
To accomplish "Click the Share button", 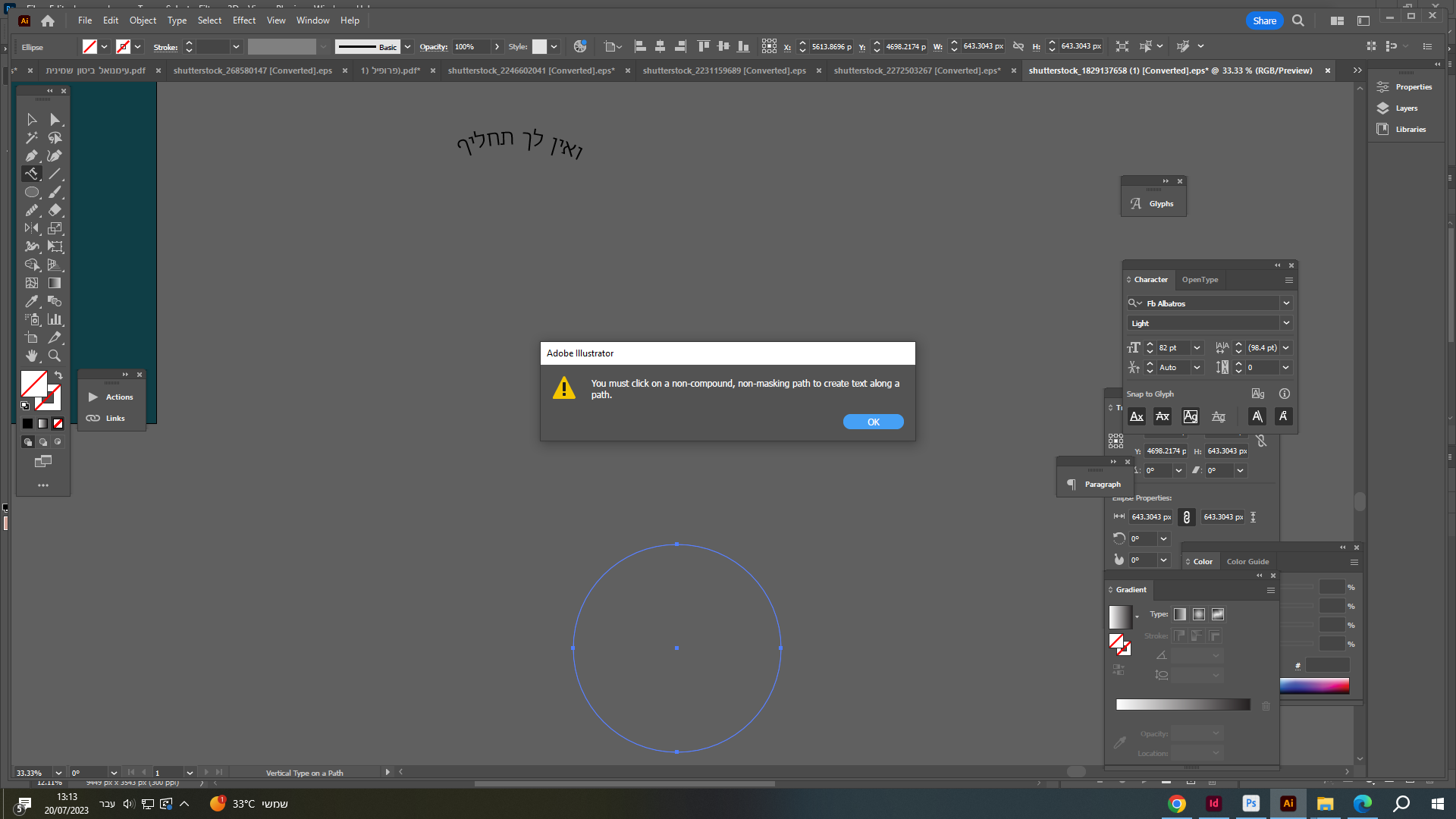I will 1263,20.
